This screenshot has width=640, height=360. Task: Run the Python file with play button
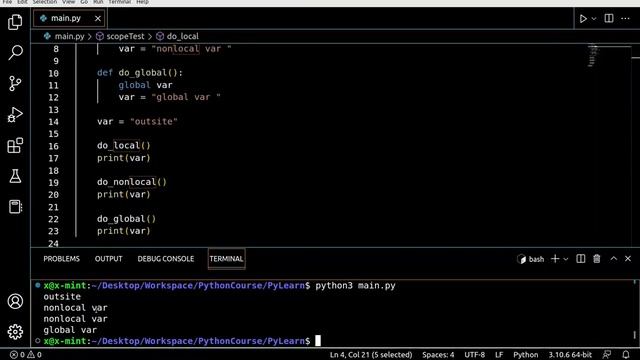point(583,18)
